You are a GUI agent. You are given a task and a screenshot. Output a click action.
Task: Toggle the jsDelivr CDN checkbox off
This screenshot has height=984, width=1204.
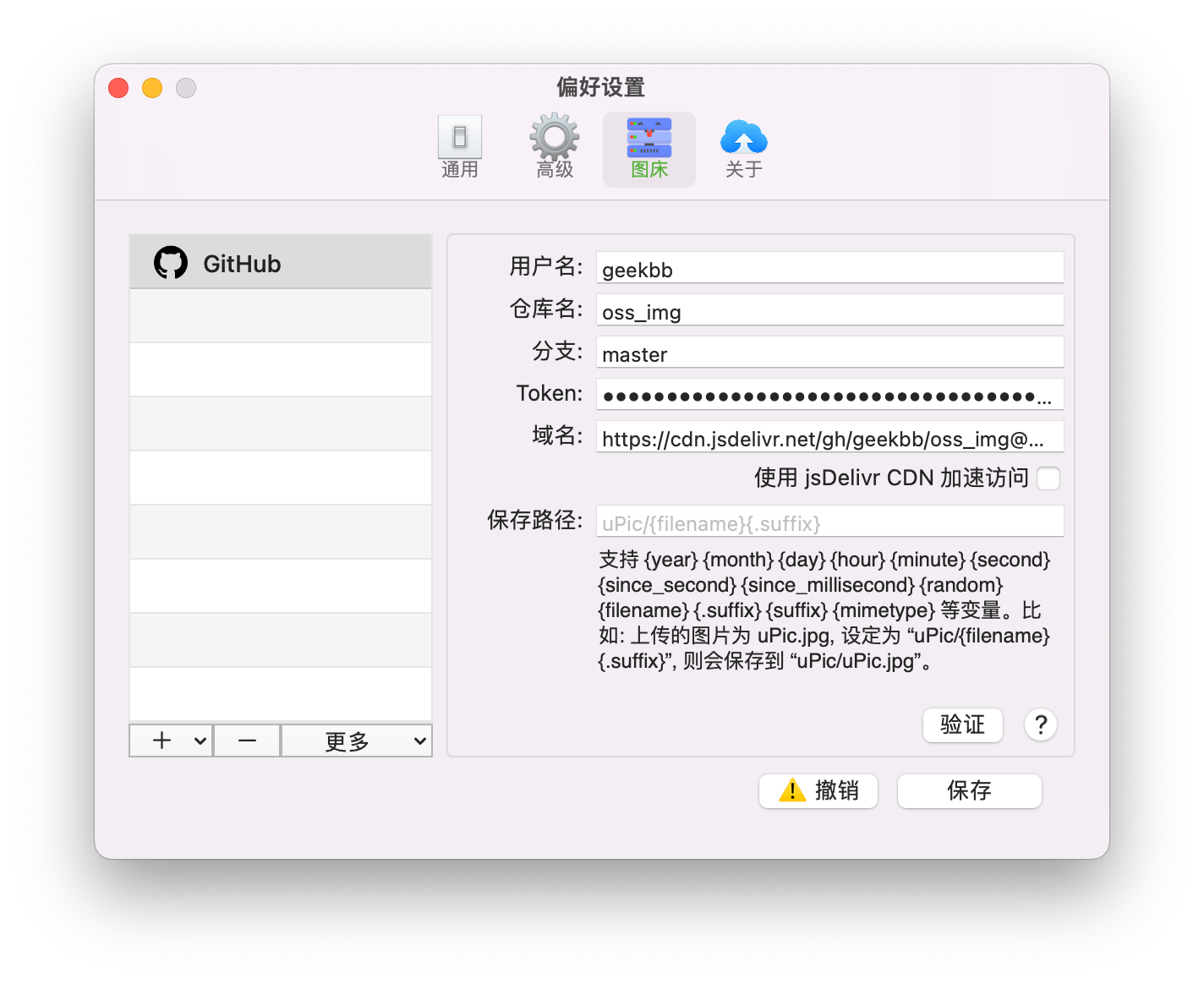click(1048, 478)
